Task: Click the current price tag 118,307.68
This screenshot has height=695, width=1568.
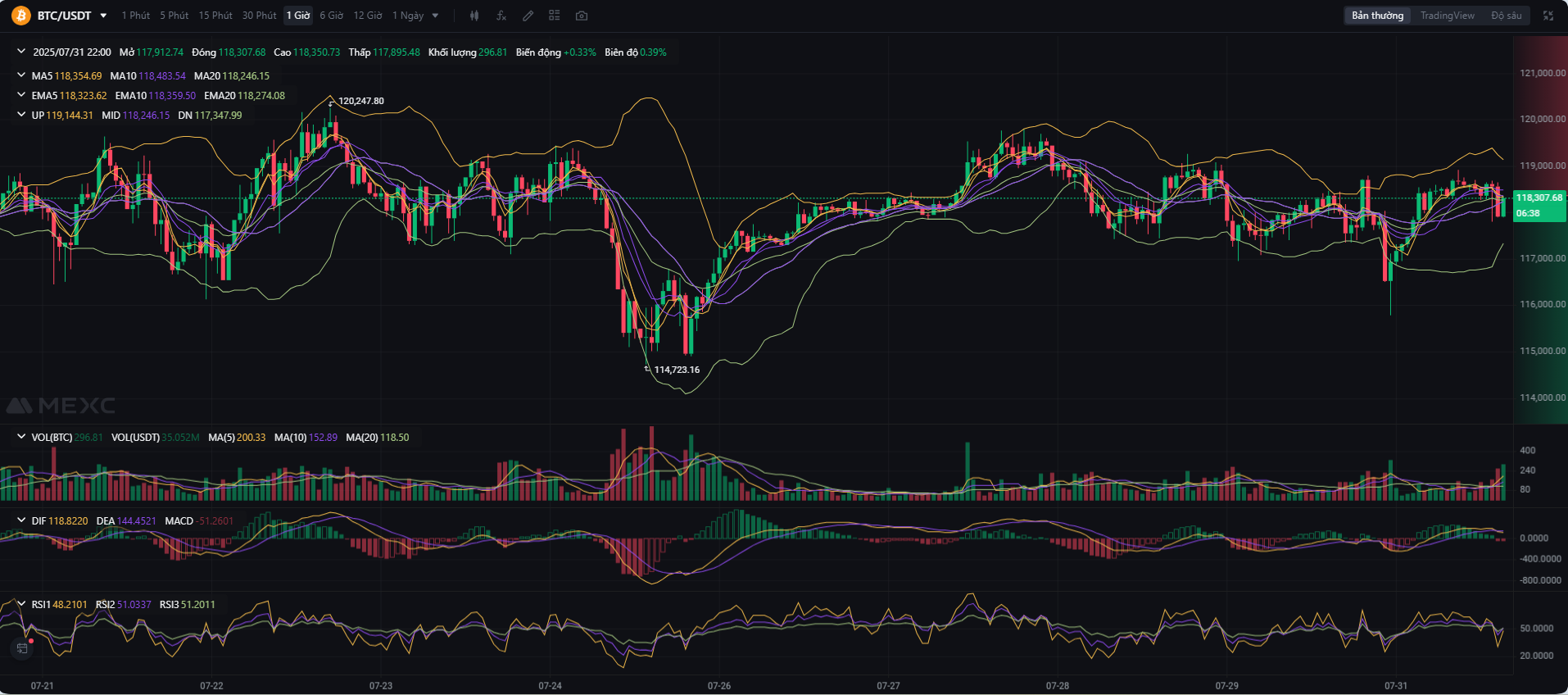Action: click(x=1539, y=198)
